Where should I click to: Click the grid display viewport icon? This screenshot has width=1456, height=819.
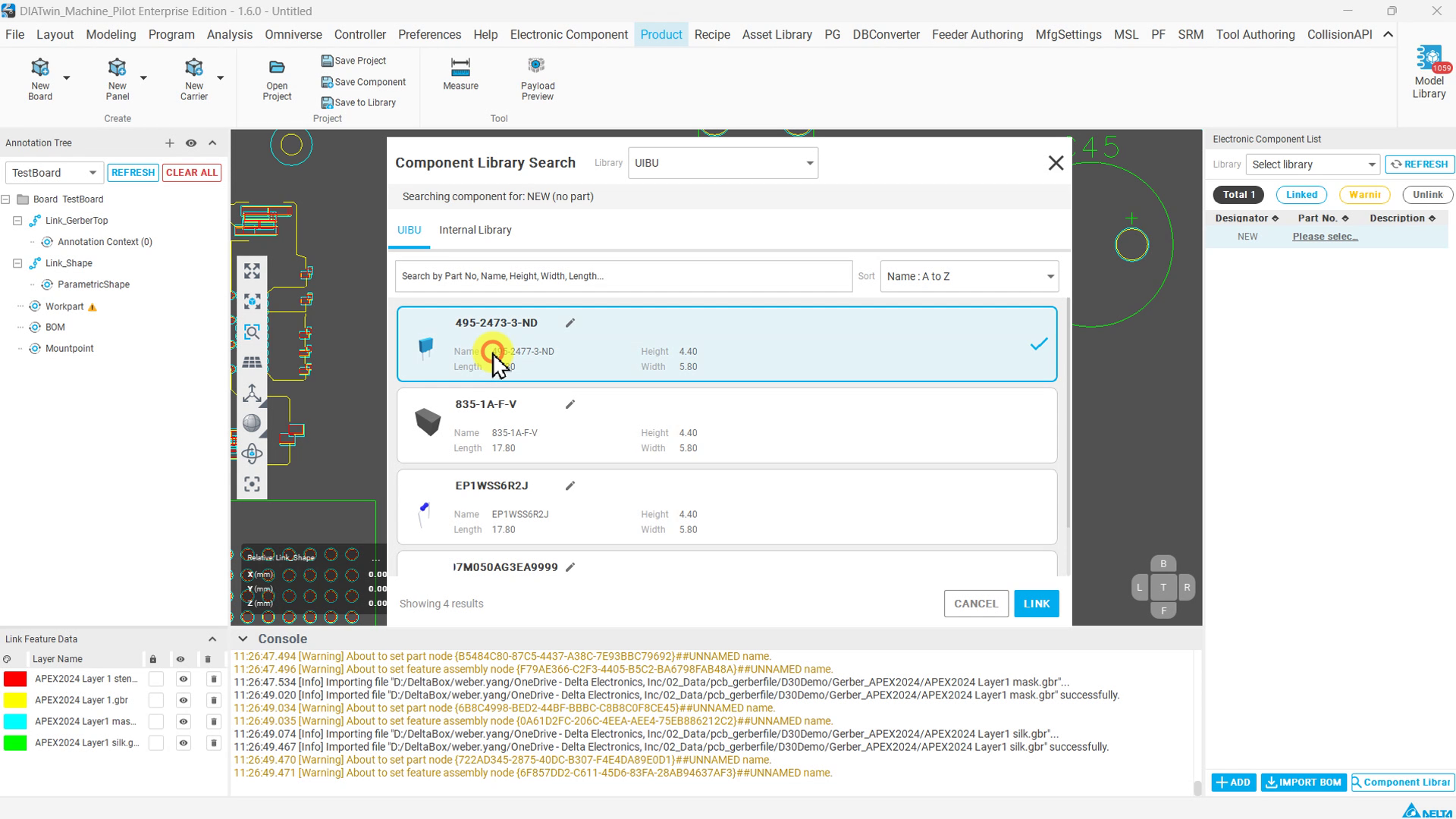click(252, 362)
